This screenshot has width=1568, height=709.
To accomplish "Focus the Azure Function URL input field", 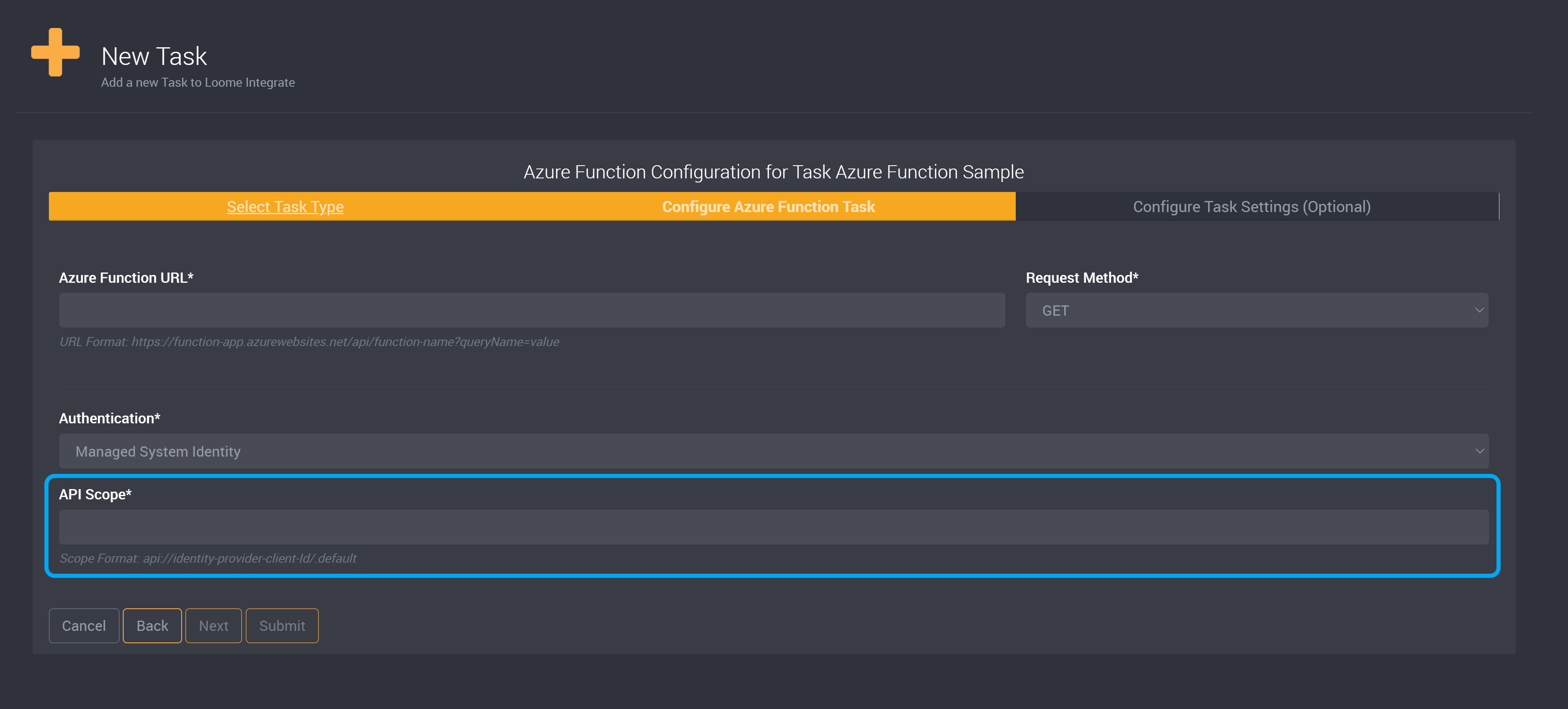I will 532,310.
